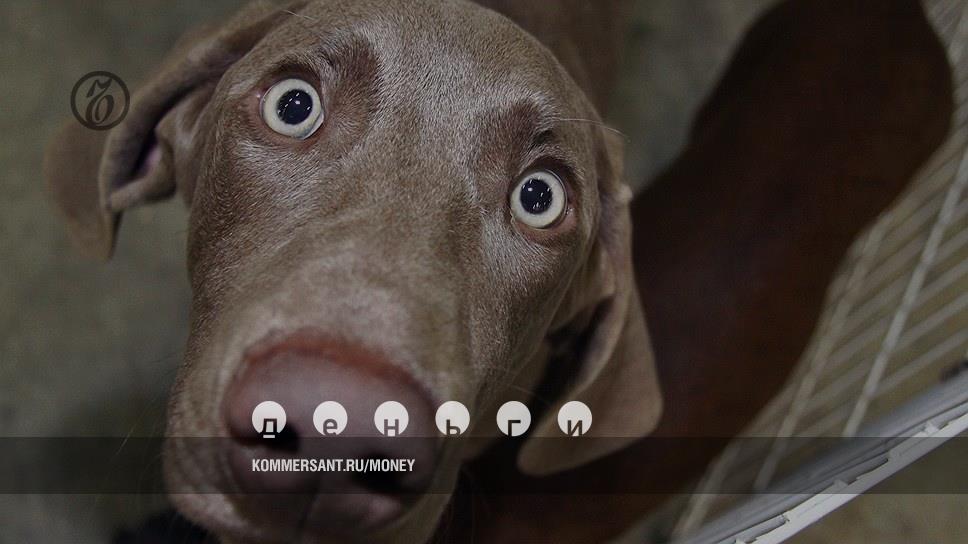Click the circle with letter г
Image resolution: width=968 pixels, height=544 pixels.
click(x=513, y=420)
